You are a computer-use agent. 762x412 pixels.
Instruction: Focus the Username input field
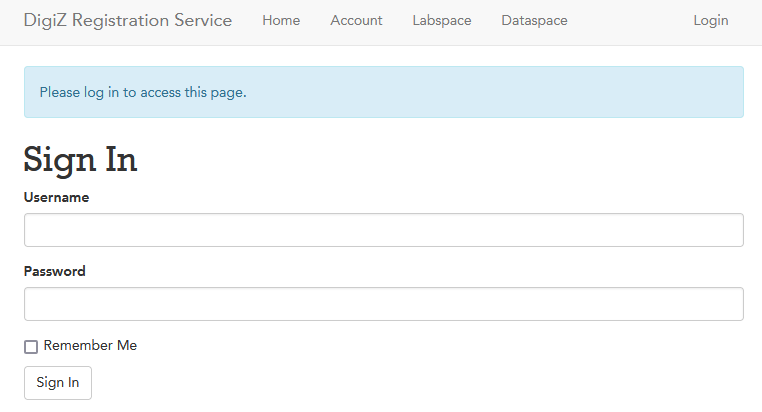click(383, 230)
